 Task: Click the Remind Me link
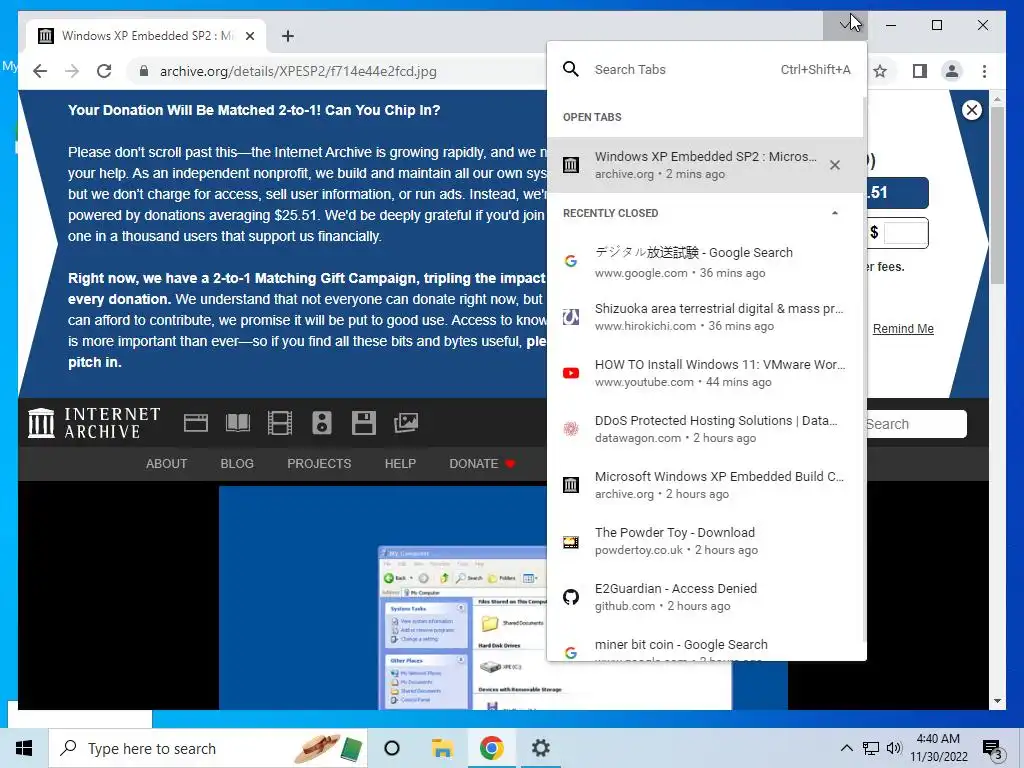(x=903, y=328)
